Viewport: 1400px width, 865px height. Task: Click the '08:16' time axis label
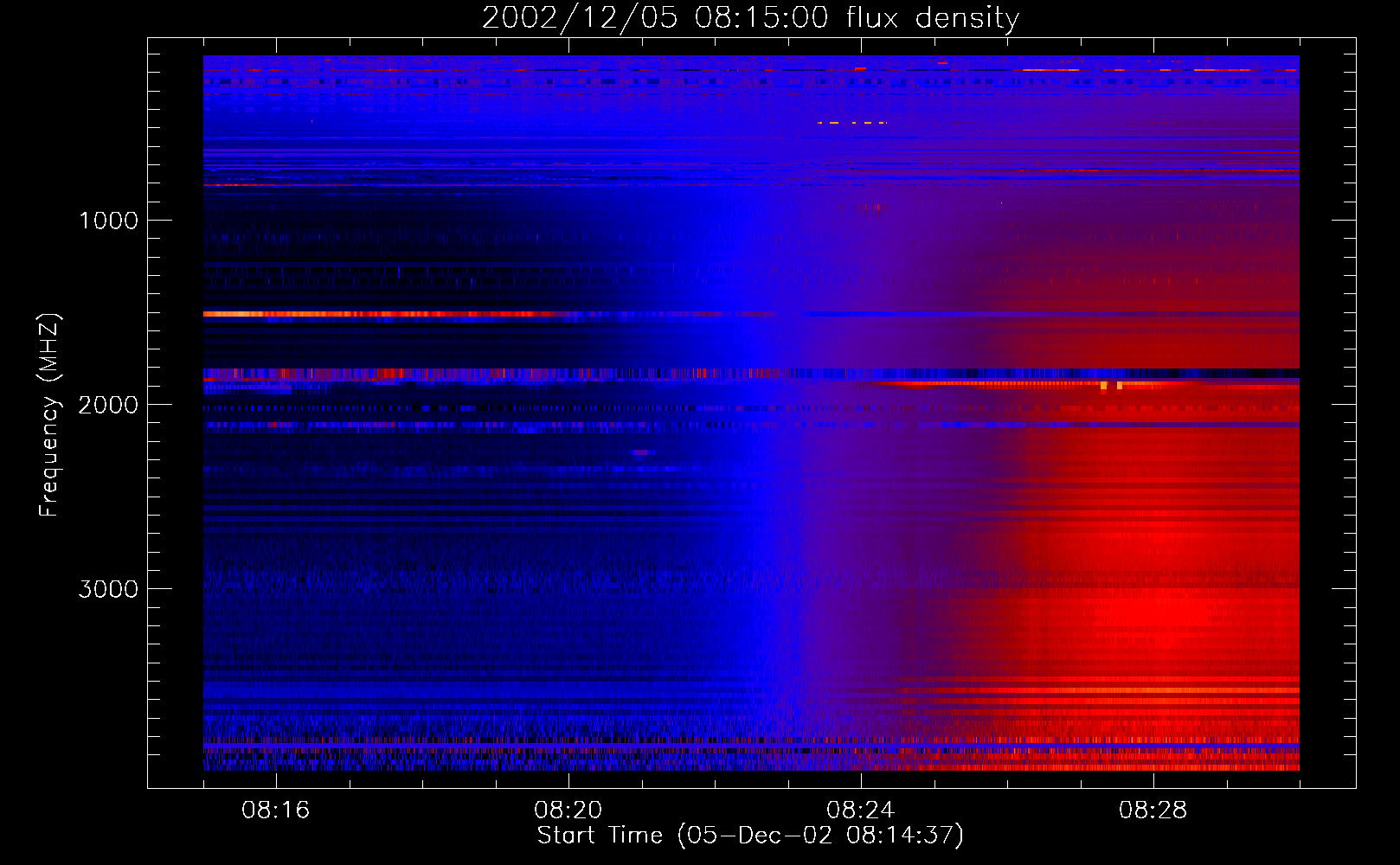(x=276, y=811)
